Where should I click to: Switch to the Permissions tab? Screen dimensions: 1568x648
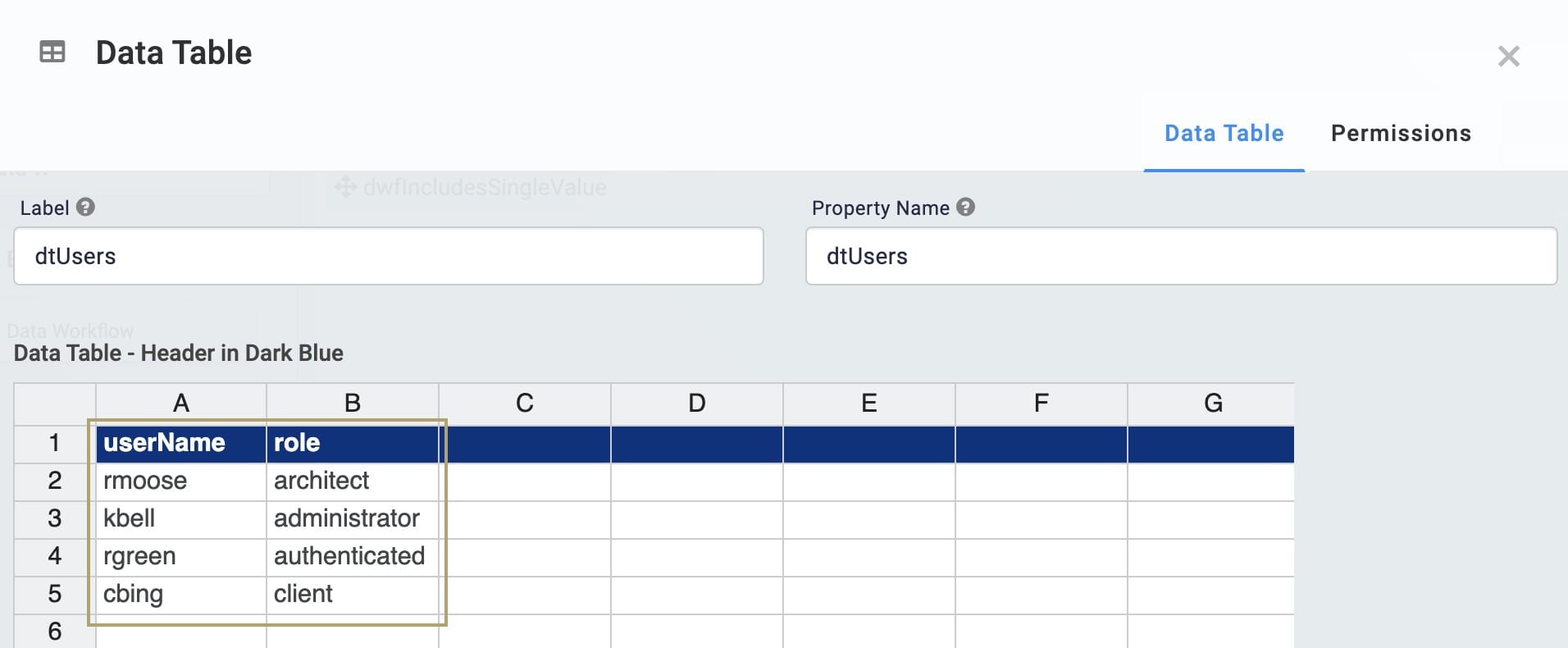[1401, 133]
